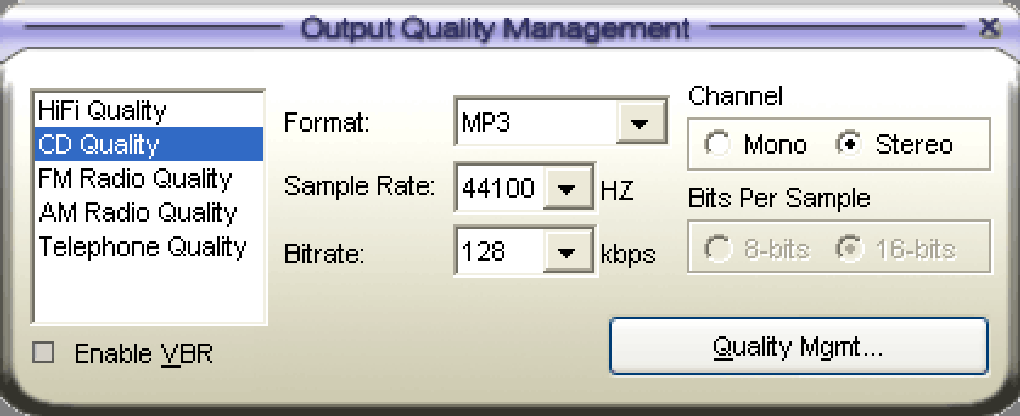Click the 44100 sample rate value
The height and width of the screenshot is (416, 1020).
pyautogui.click(x=500, y=188)
